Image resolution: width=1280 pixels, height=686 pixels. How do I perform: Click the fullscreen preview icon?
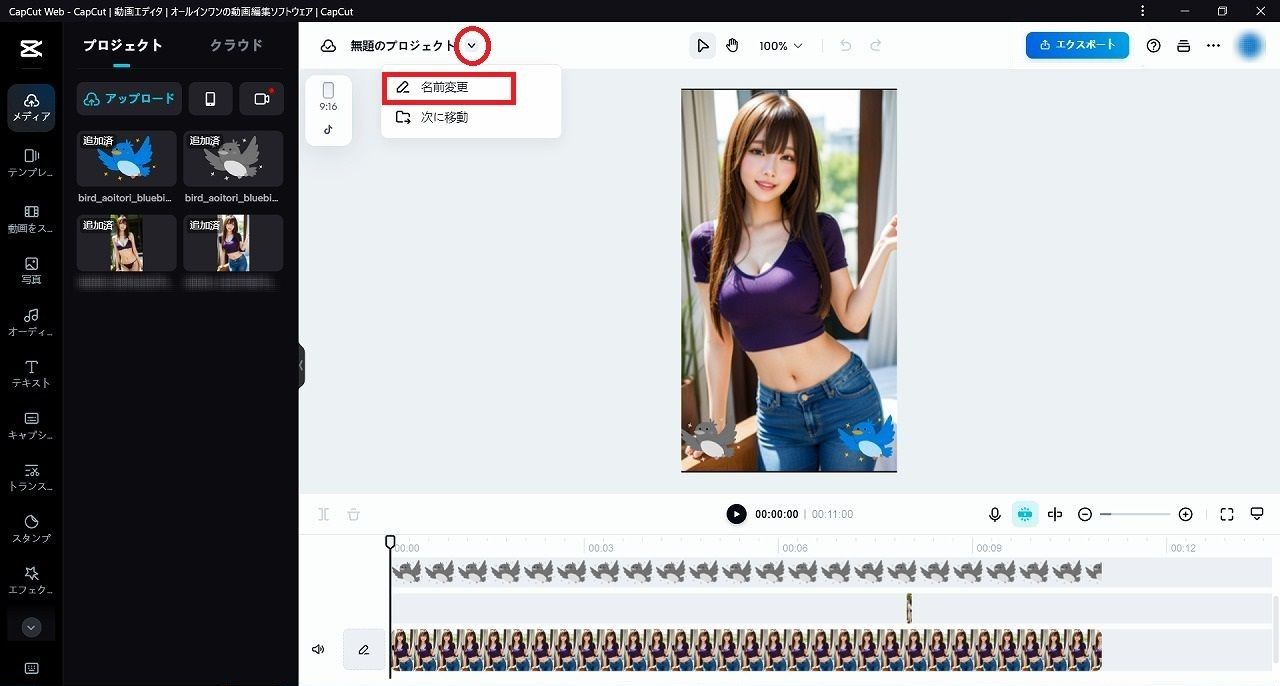click(1227, 514)
